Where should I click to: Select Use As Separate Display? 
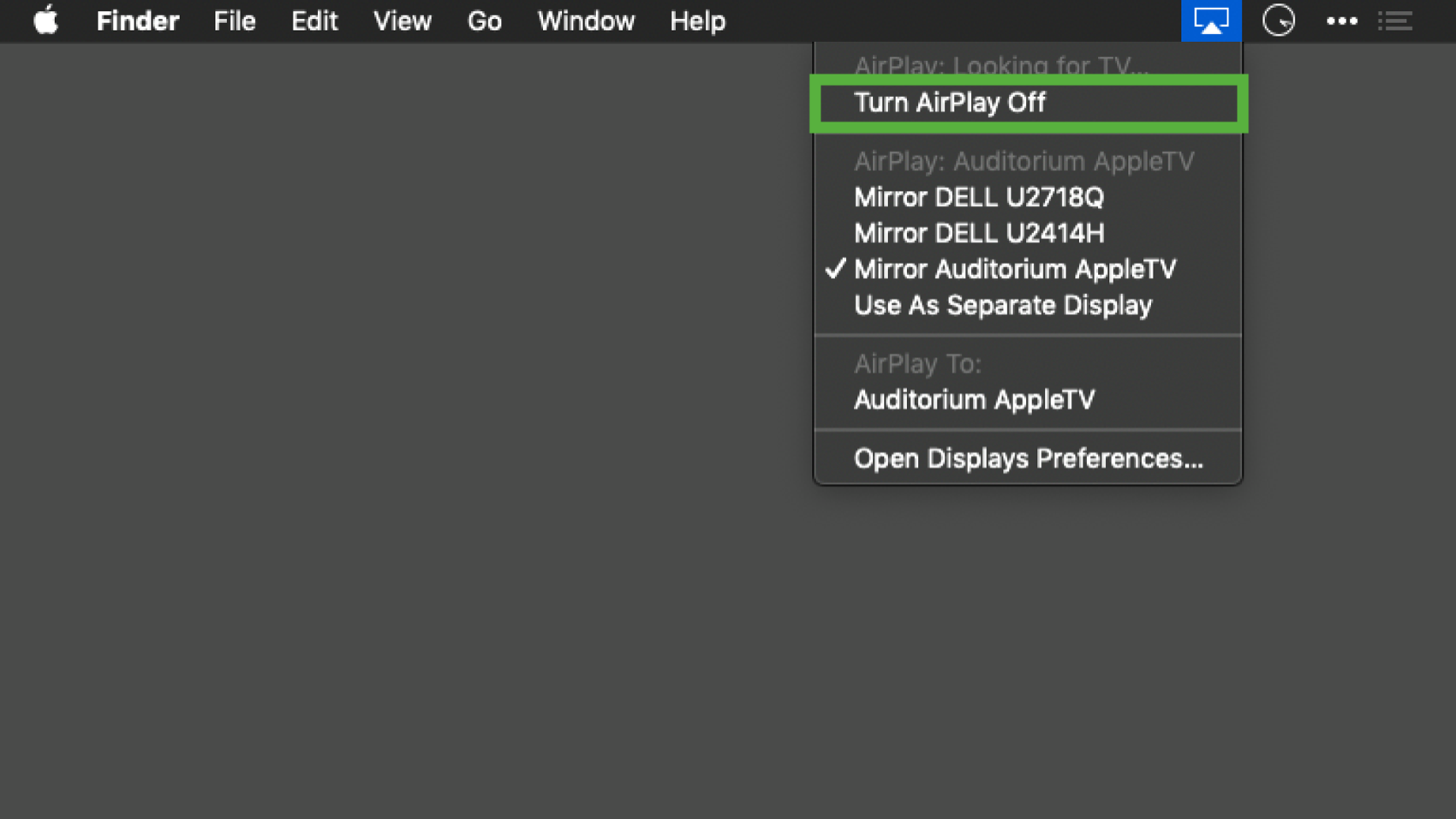1002,305
